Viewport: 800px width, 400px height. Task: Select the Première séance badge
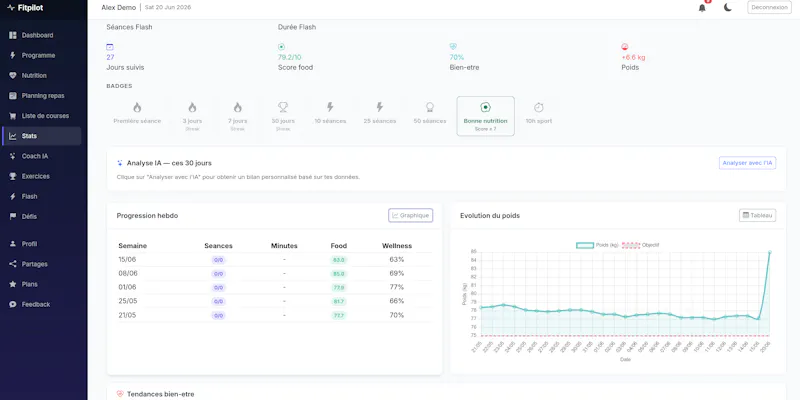click(137, 116)
